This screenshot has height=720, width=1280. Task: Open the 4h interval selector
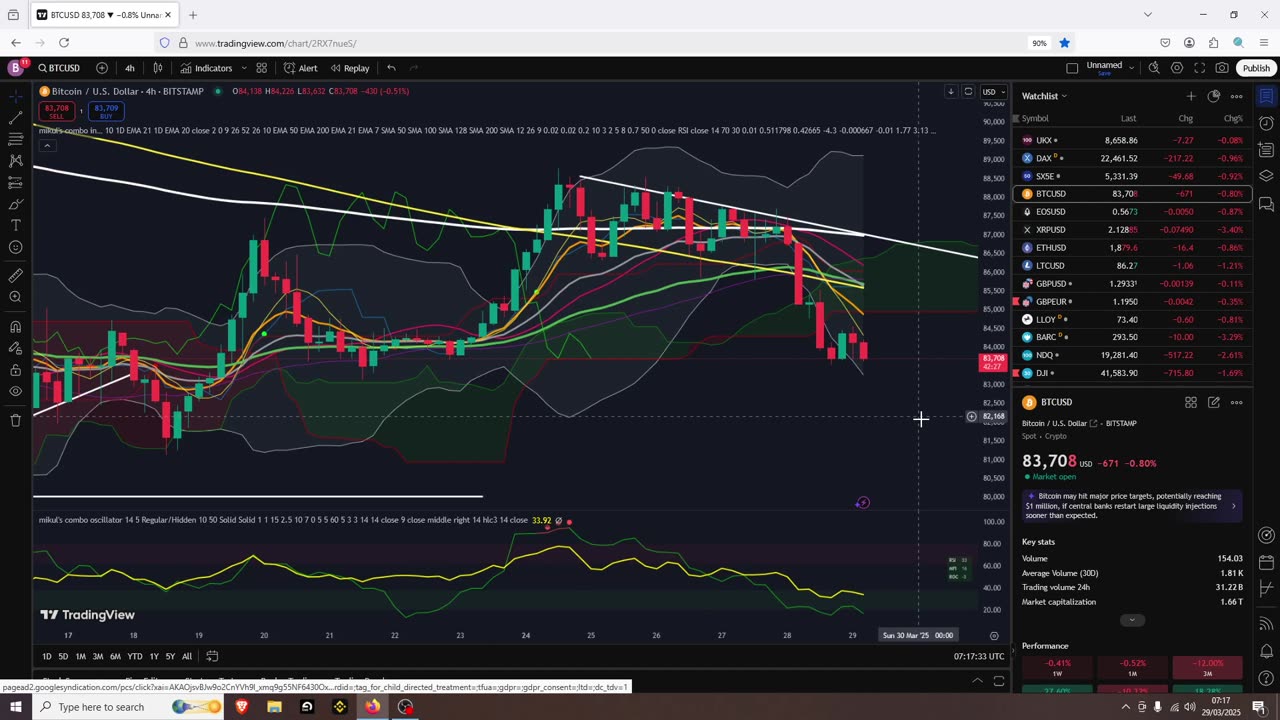[130, 68]
